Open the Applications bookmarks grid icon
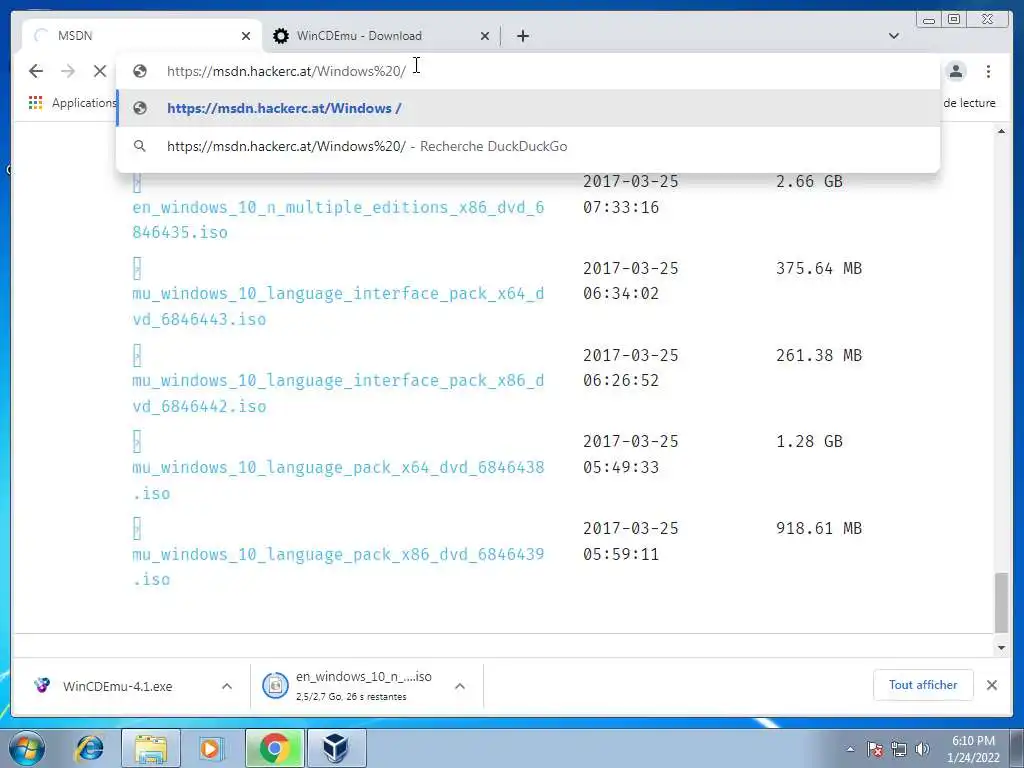This screenshot has height=768, width=1024. 35,103
